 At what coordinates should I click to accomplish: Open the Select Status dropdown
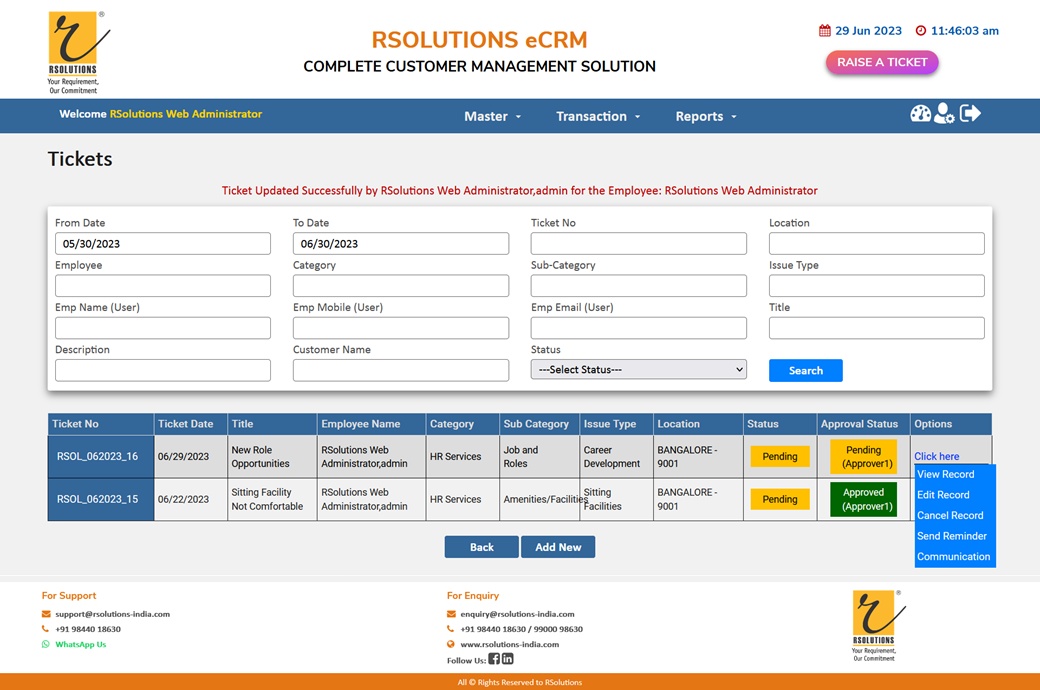click(x=638, y=370)
